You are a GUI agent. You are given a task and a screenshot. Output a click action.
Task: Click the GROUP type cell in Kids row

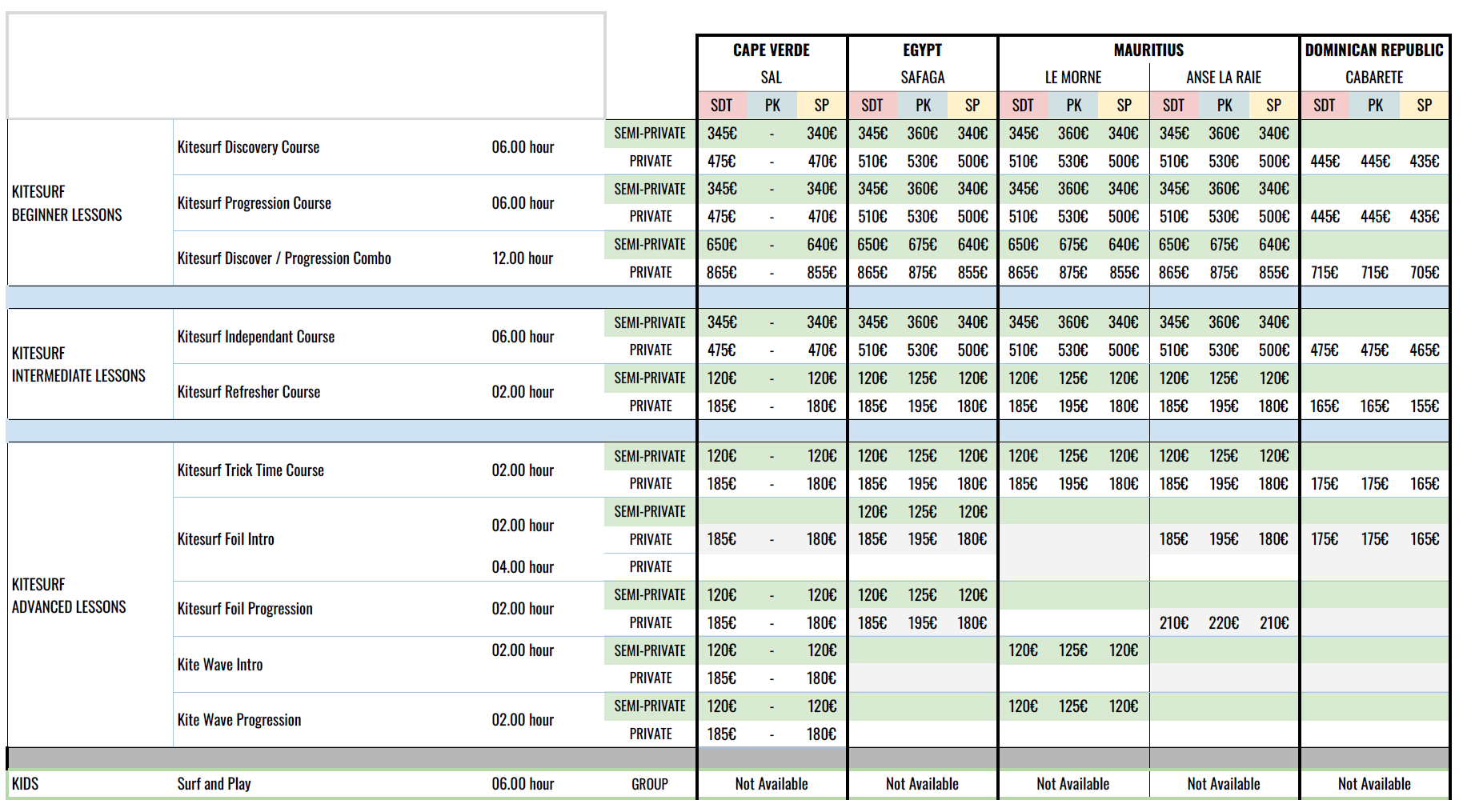pyautogui.click(x=650, y=784)
